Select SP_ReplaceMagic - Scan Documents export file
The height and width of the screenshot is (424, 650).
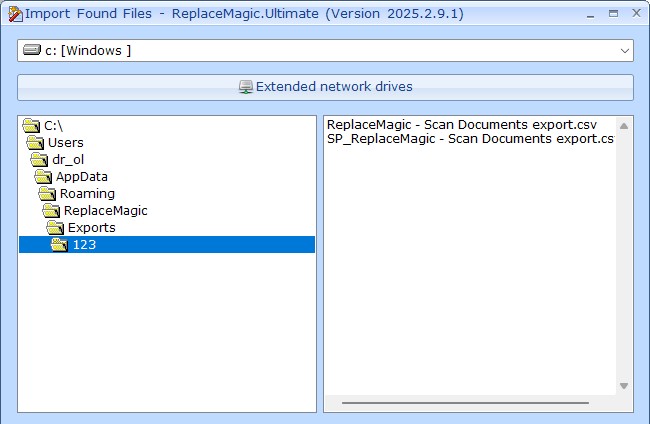[468, 139]
